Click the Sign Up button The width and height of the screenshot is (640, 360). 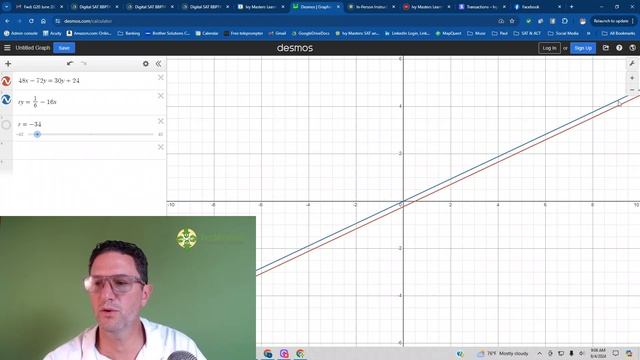pos(582,48)
